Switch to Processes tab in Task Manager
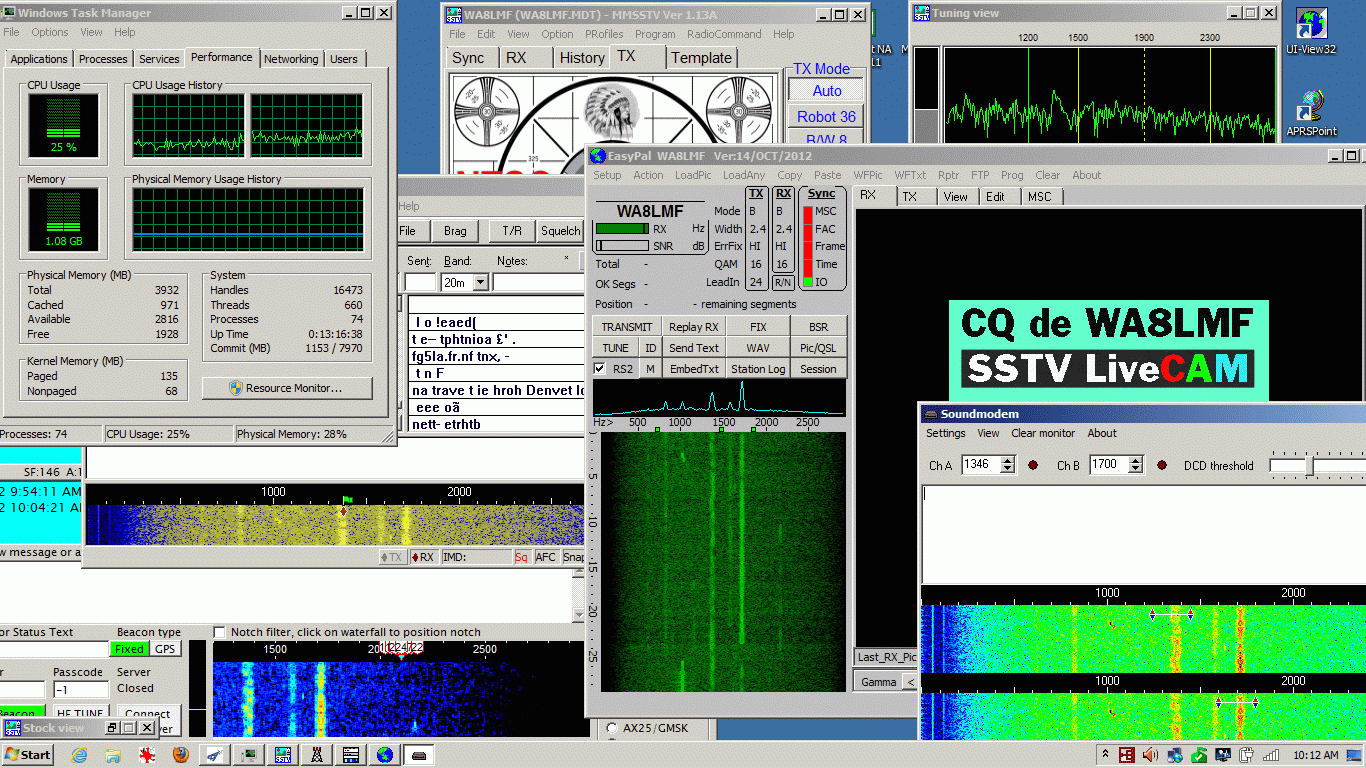The height and width of the screenshot is (768, 1366). (x=103, y=59)
